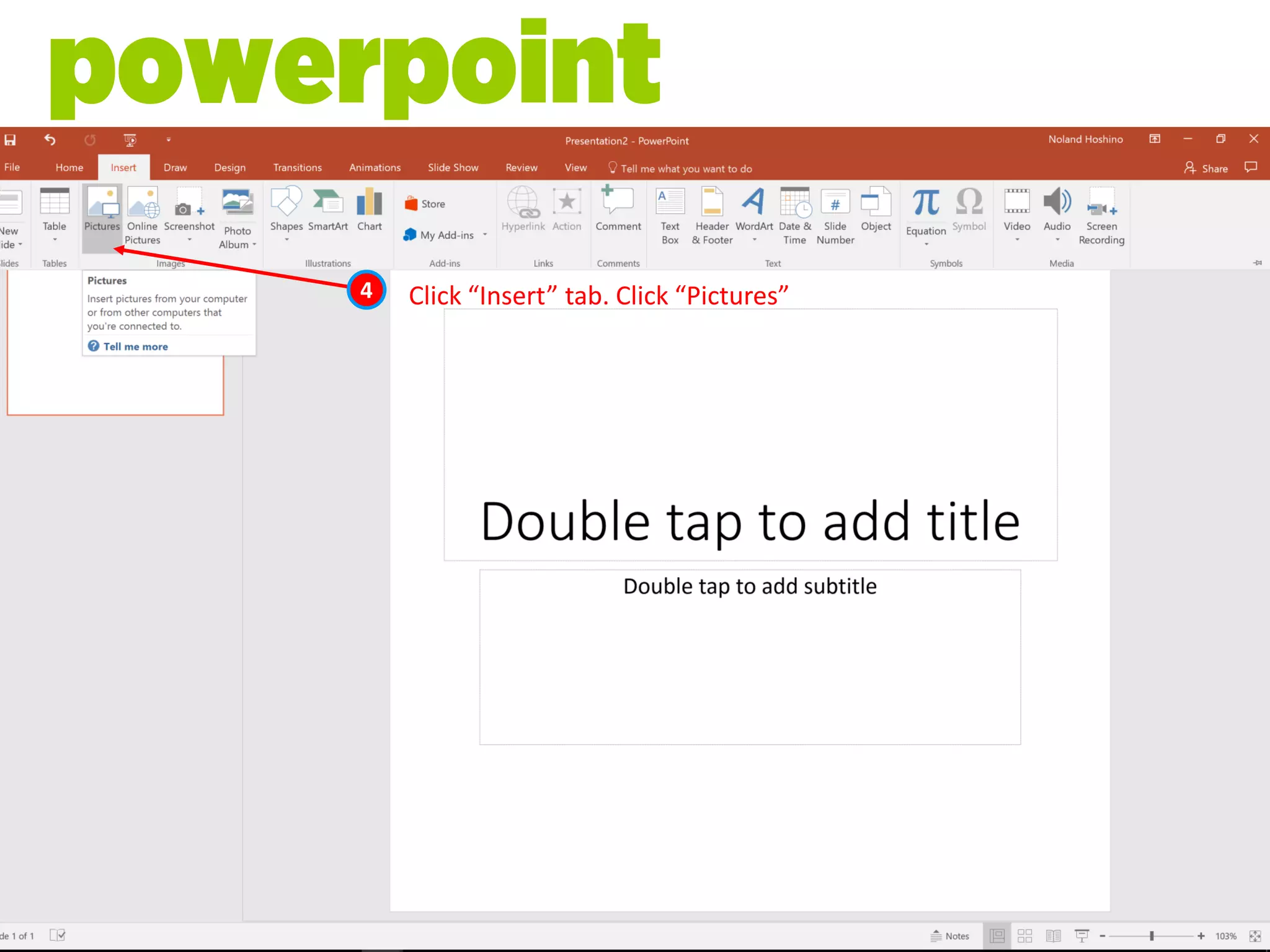Click the Pictures button
The height and width of the screenshot is (952, 1270).
pyautogui.click(x=102, y=217)
